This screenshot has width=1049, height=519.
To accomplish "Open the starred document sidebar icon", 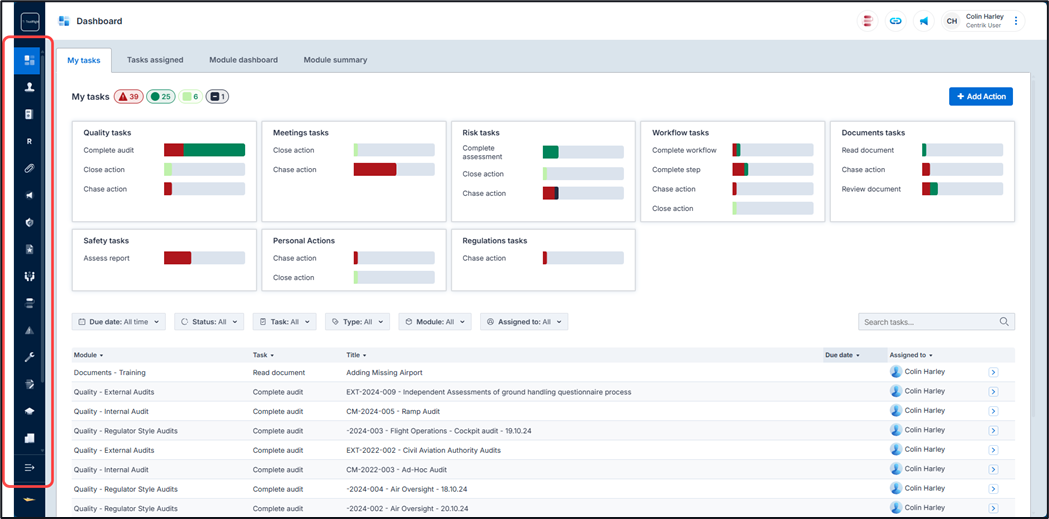I will 29,249.
